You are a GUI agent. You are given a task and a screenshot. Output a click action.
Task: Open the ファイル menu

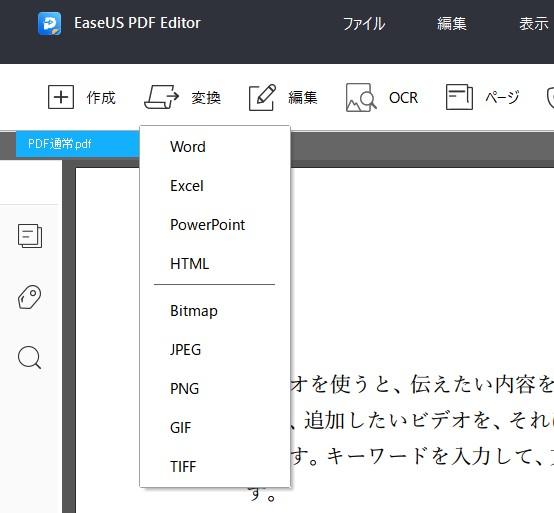[364, 24]
